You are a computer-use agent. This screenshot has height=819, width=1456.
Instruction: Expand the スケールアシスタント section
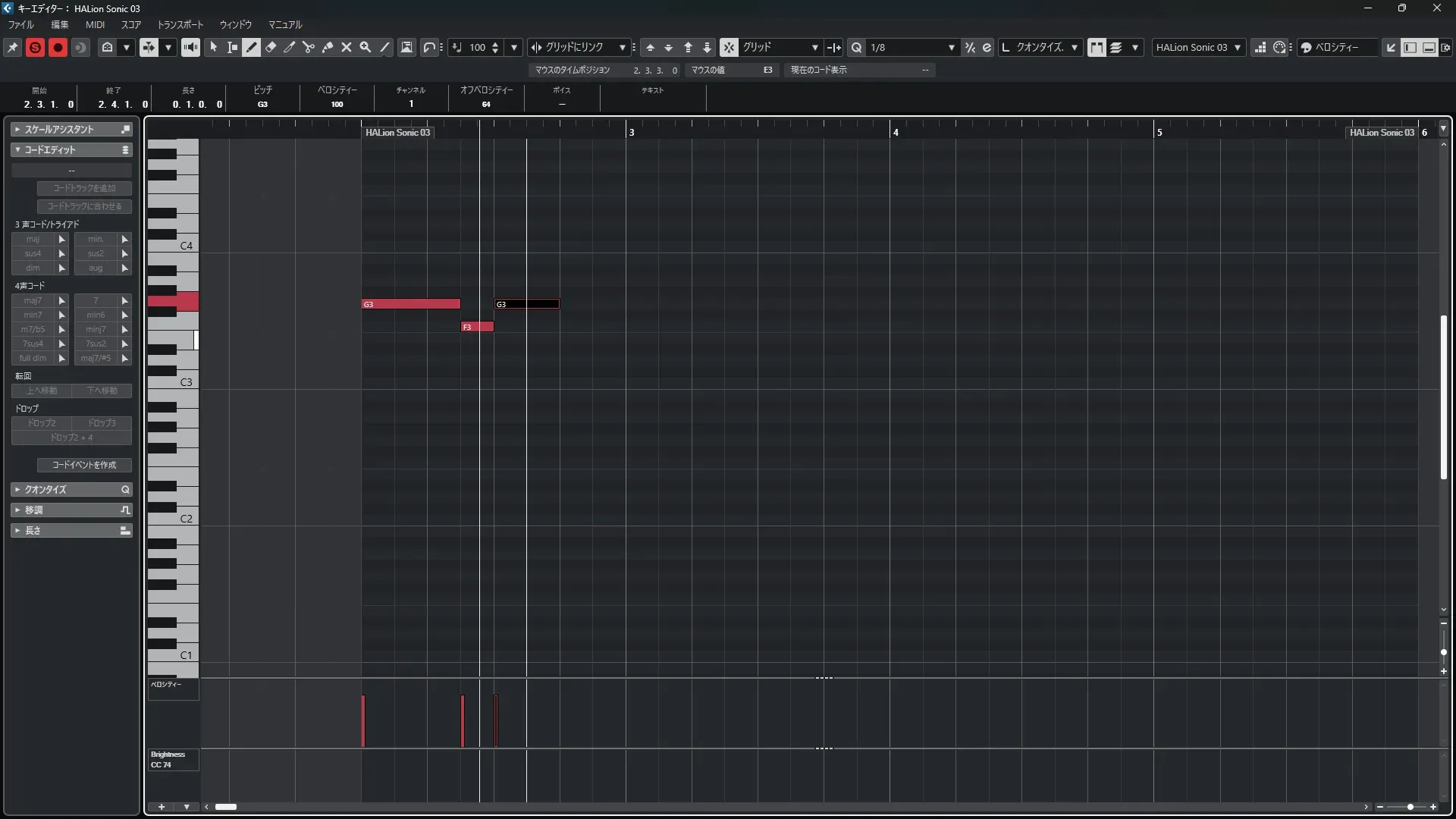[x=59, y=130]
